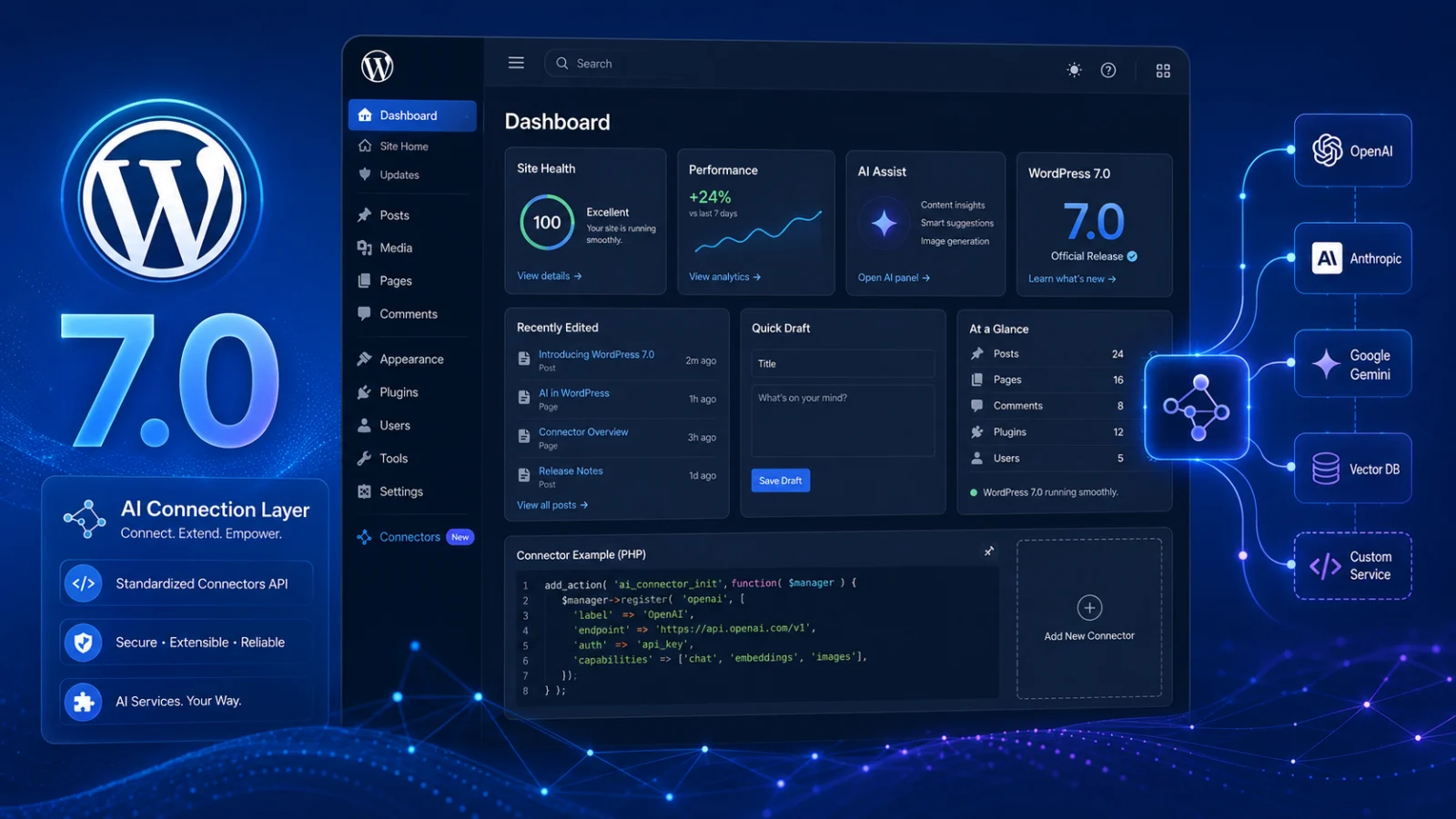The width and height of the screenshot is (1456, 819).
Task: Open the Posts menu item
Action: [394, 216]
